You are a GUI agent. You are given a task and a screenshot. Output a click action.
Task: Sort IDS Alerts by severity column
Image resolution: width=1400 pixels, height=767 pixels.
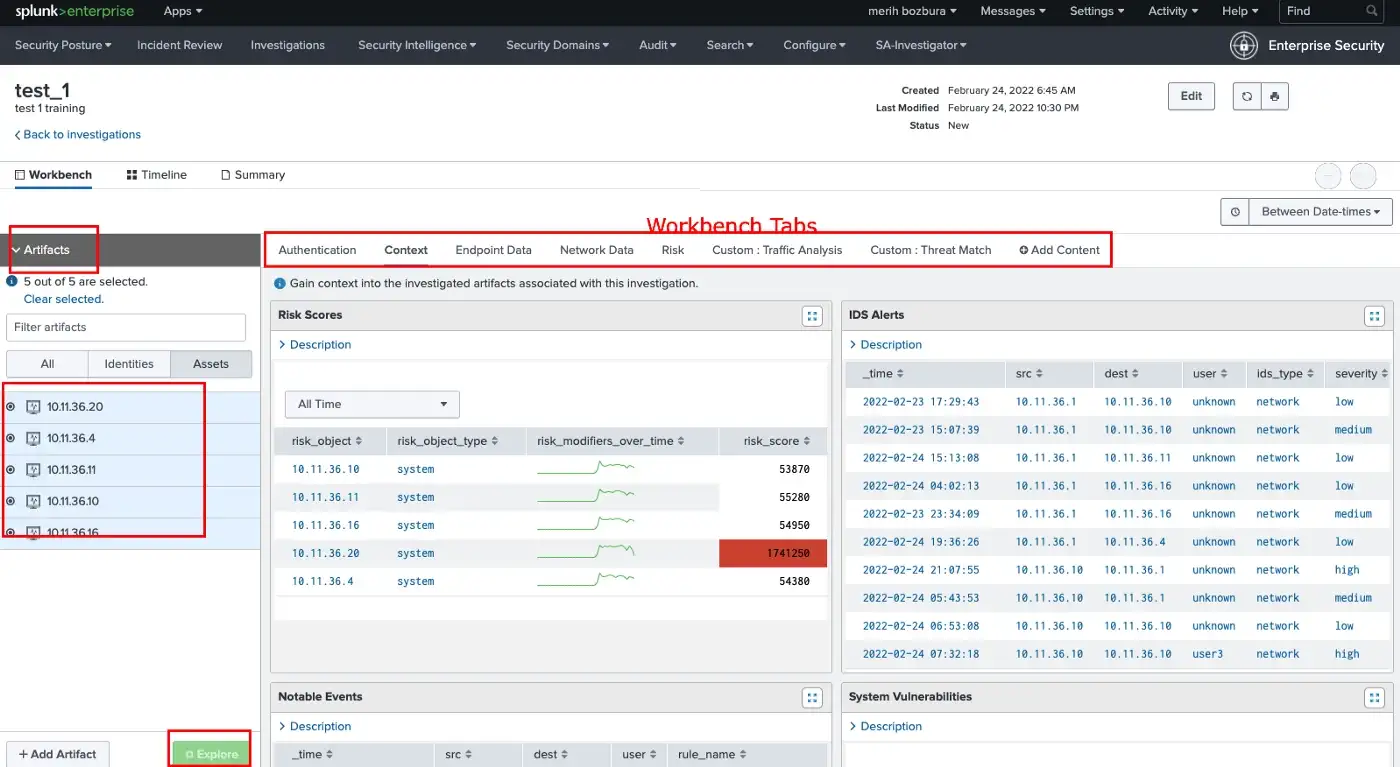(1361, 373)
